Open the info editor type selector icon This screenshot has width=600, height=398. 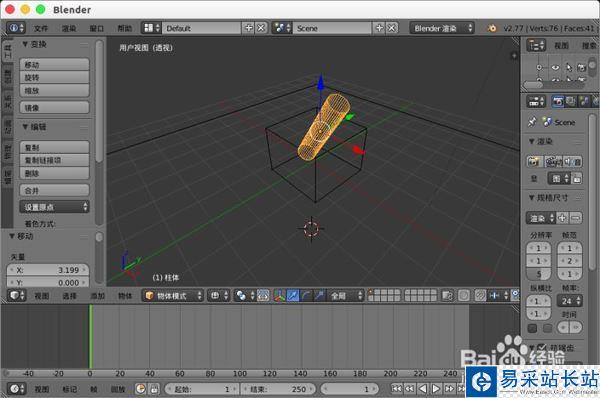coord(16,28)
